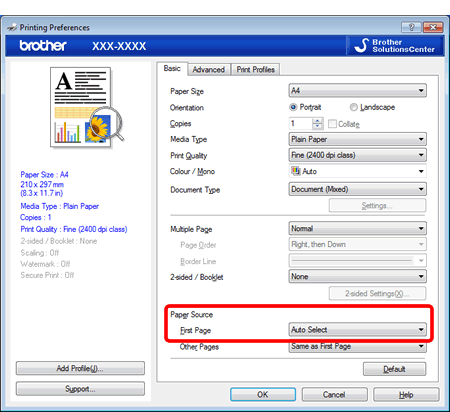
Task: Switch to the Basic tab
Action: tap(172, 68)
